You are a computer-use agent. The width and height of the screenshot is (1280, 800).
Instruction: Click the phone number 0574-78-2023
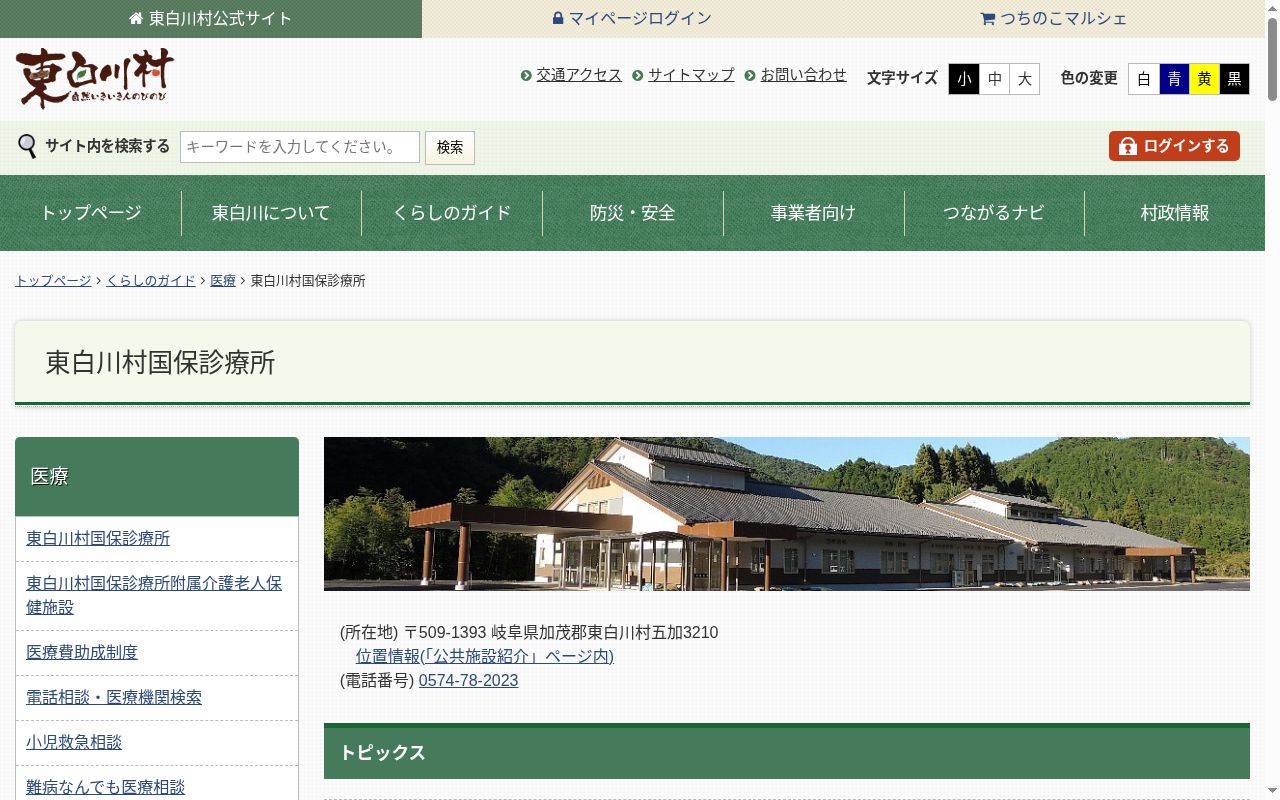point(468,680)
